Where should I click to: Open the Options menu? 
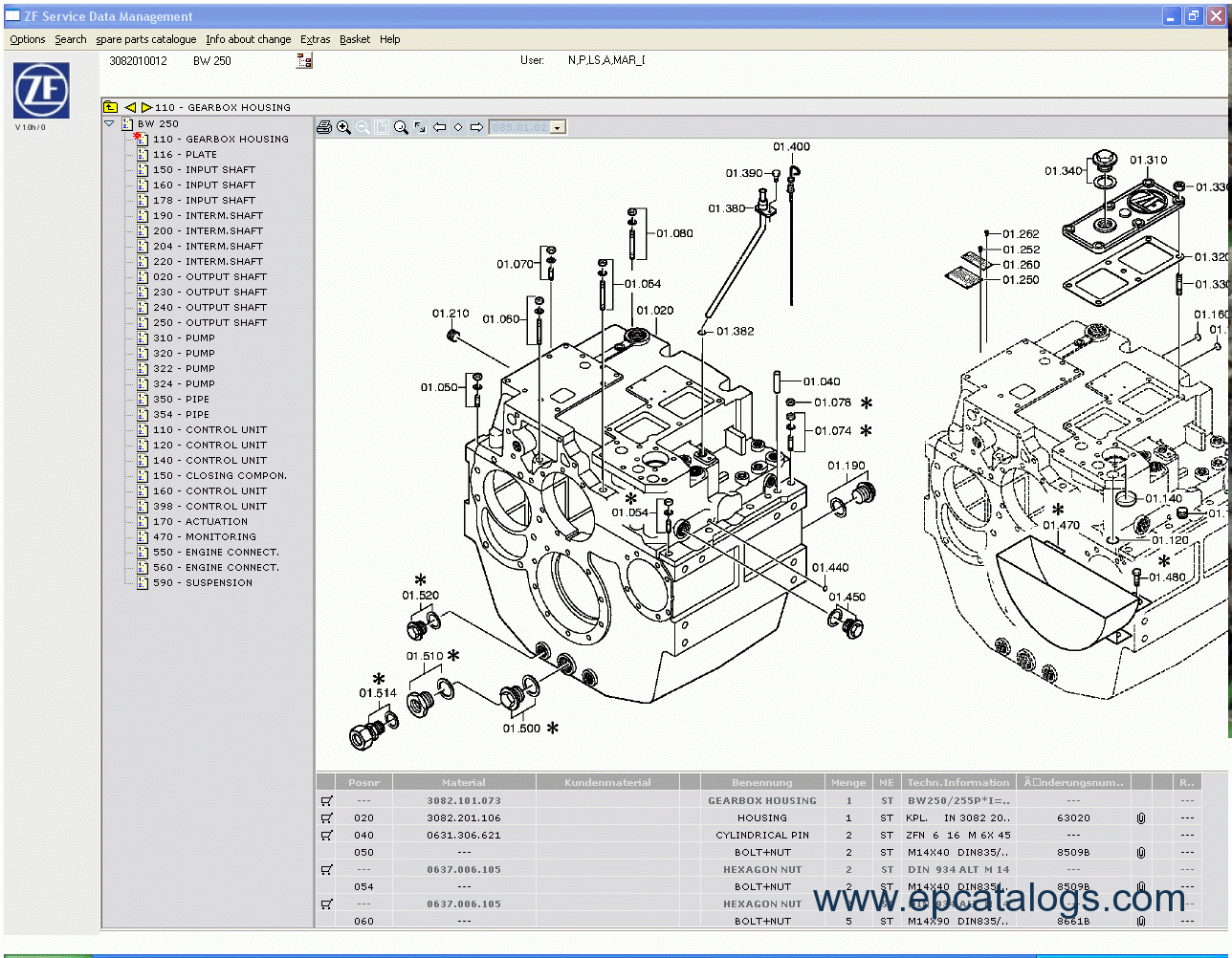28,39
